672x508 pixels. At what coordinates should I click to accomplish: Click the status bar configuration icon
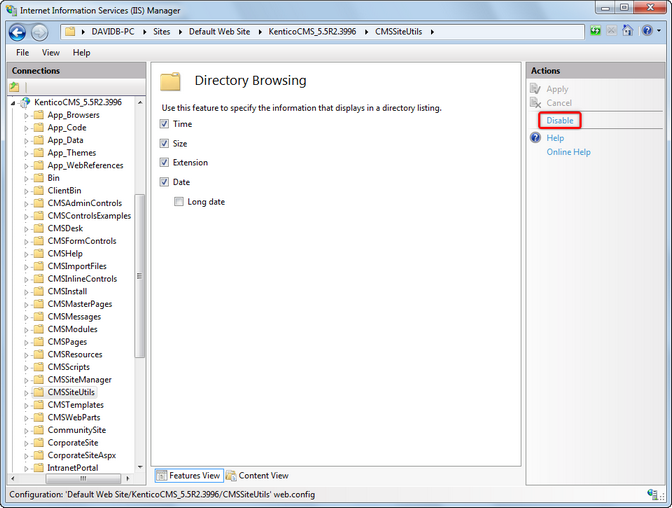[x=652, y=495]
